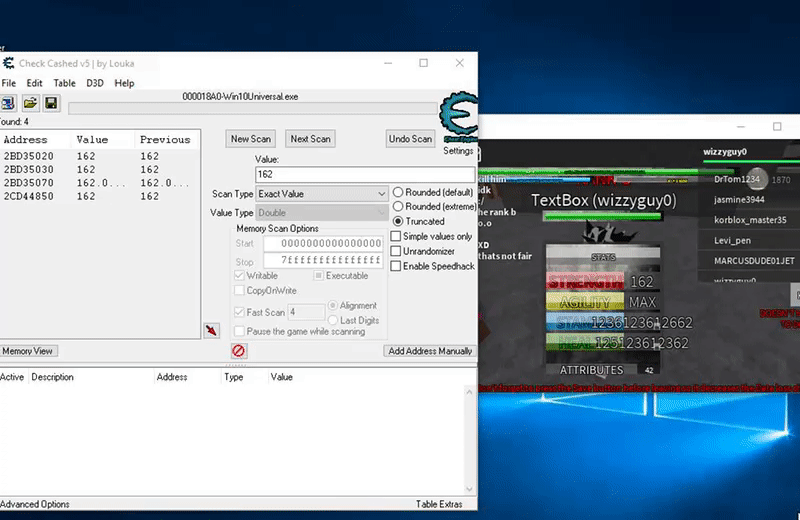The image size is (800, 520).
Task: Open the Edit menu
Action: [35, 83]
